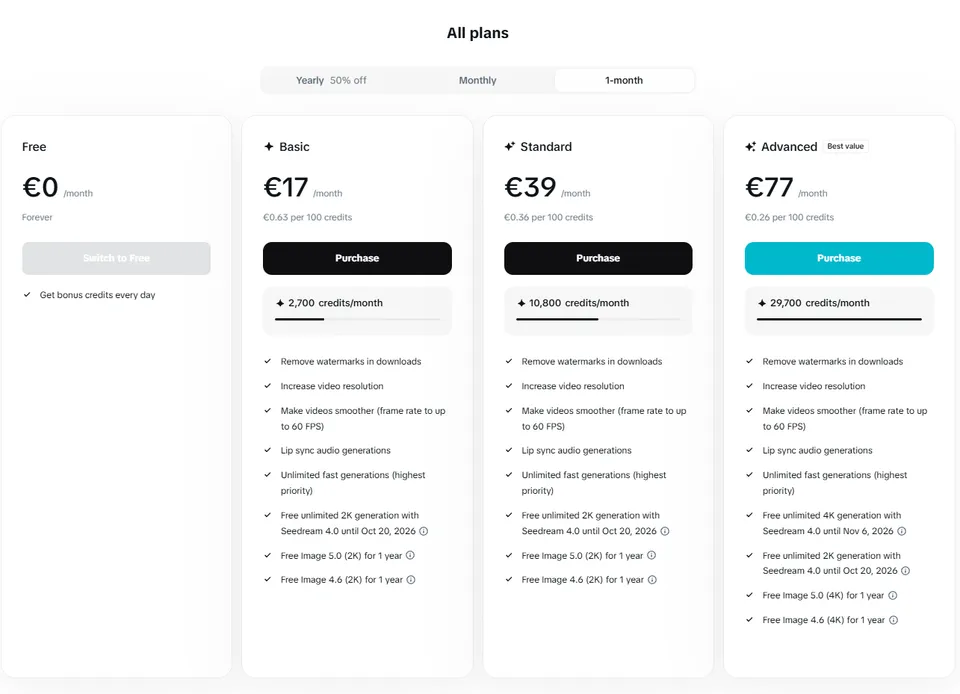960x694 pixels.
Task: Click the Switch to Free button
Action: [x=116, y=258]
